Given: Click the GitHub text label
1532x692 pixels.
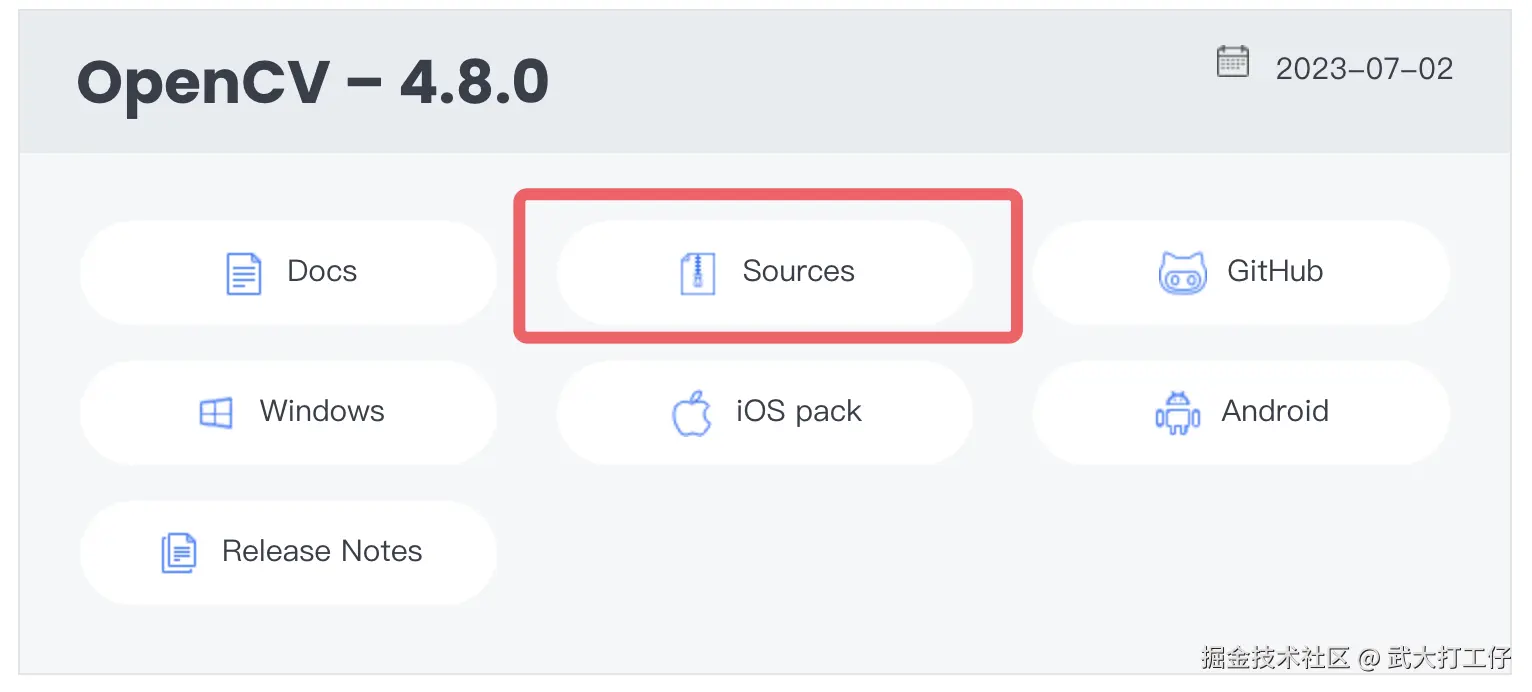Looking at the screenshot, I should 1275,271.
